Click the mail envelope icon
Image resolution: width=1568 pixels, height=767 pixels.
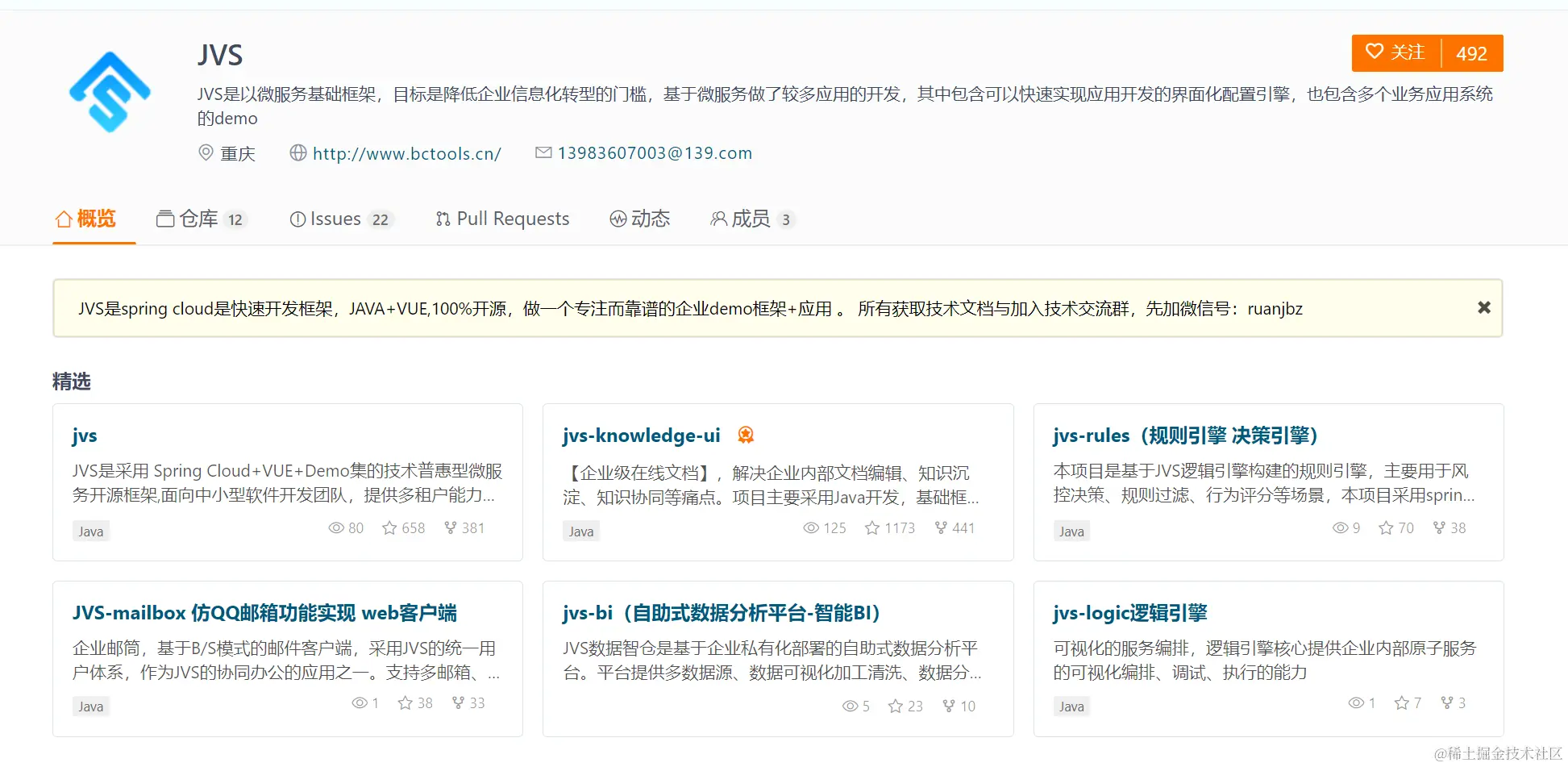(x=543, y=152)
